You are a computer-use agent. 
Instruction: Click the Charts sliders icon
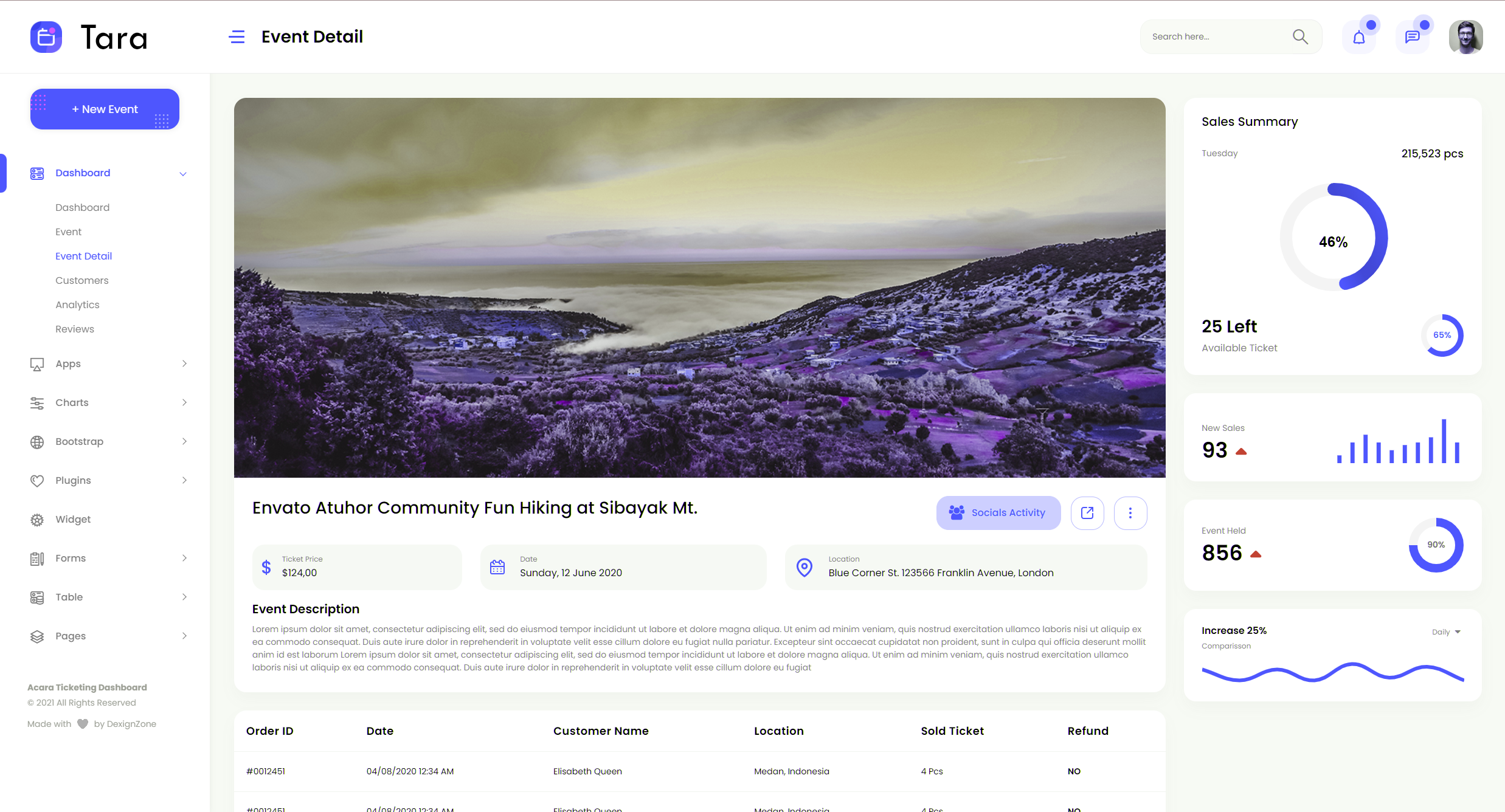click(x=37, y=403)
